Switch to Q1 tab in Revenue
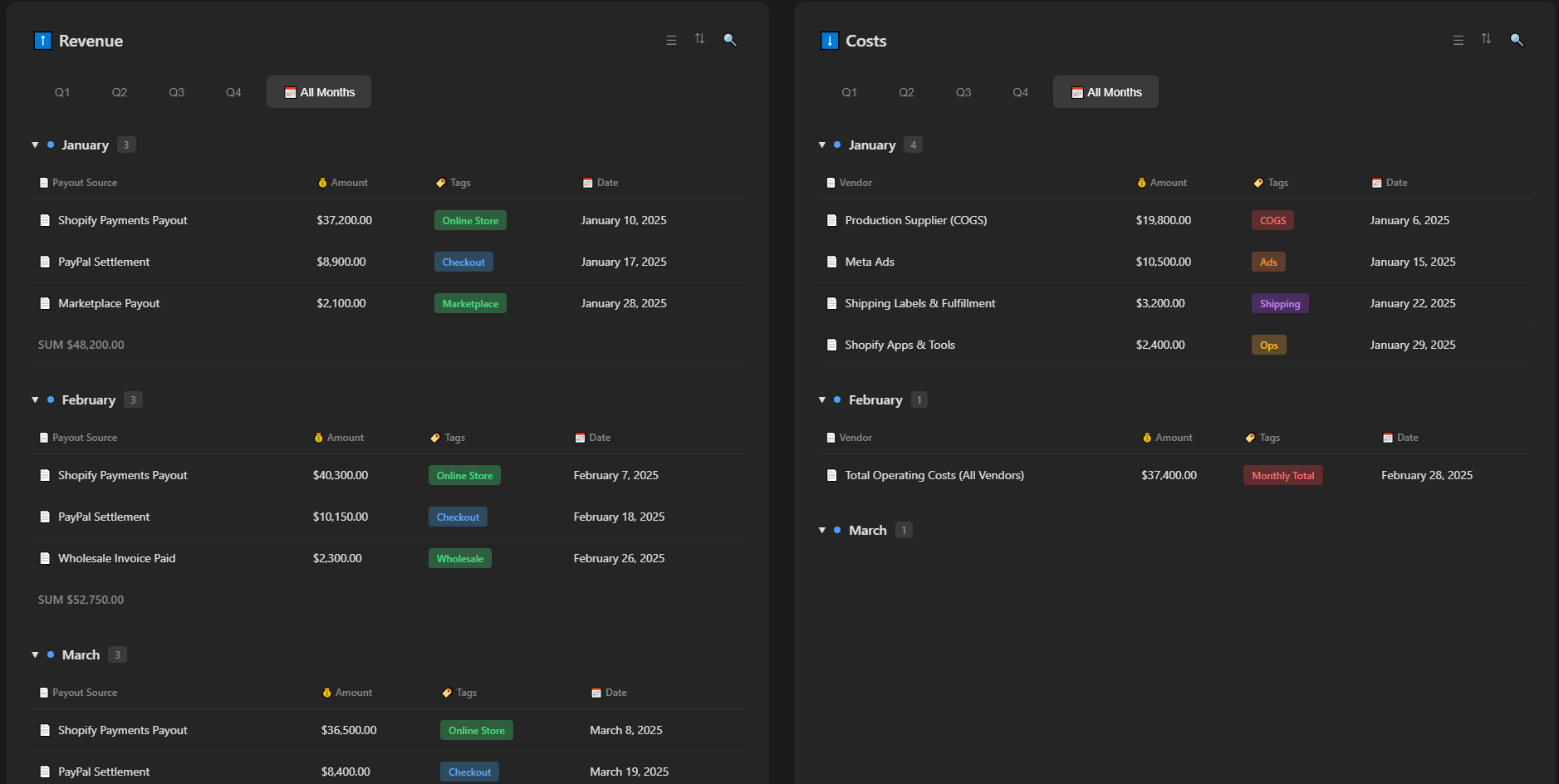The width and height of the screenshot is (1559, 784). tap(62, 92)
